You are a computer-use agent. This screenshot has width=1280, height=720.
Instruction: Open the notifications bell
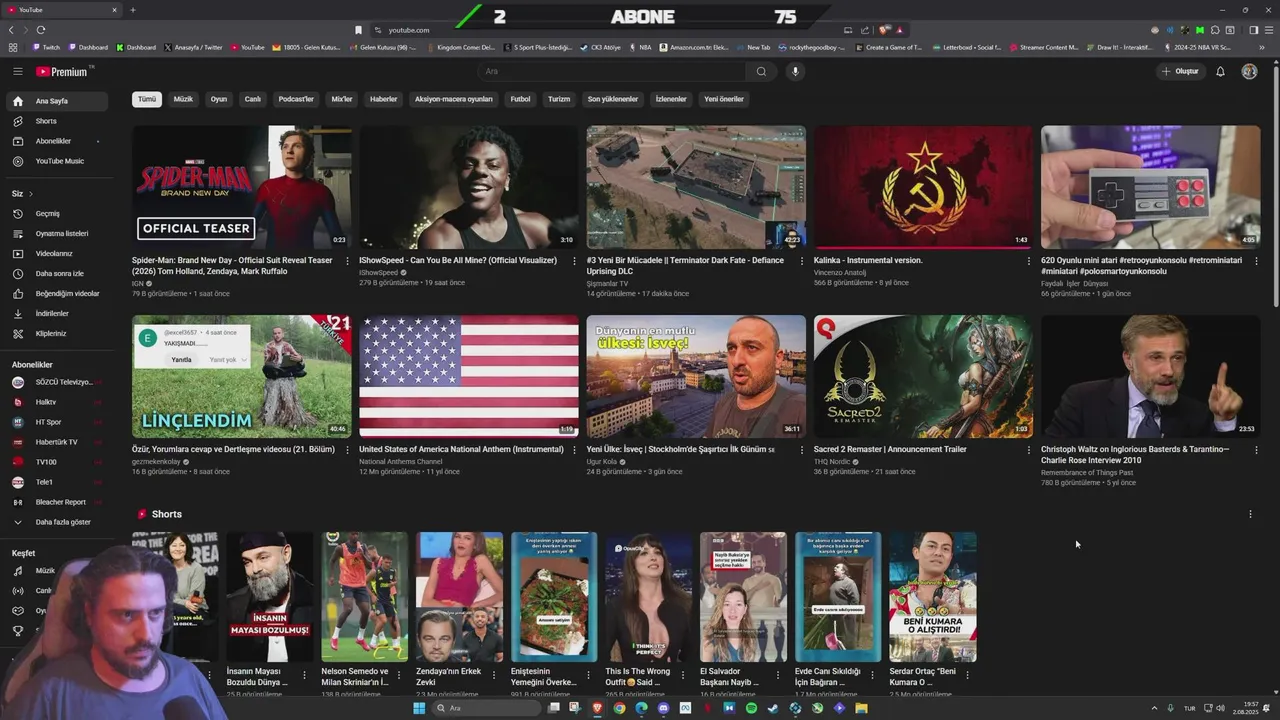tap(1220, 71)
